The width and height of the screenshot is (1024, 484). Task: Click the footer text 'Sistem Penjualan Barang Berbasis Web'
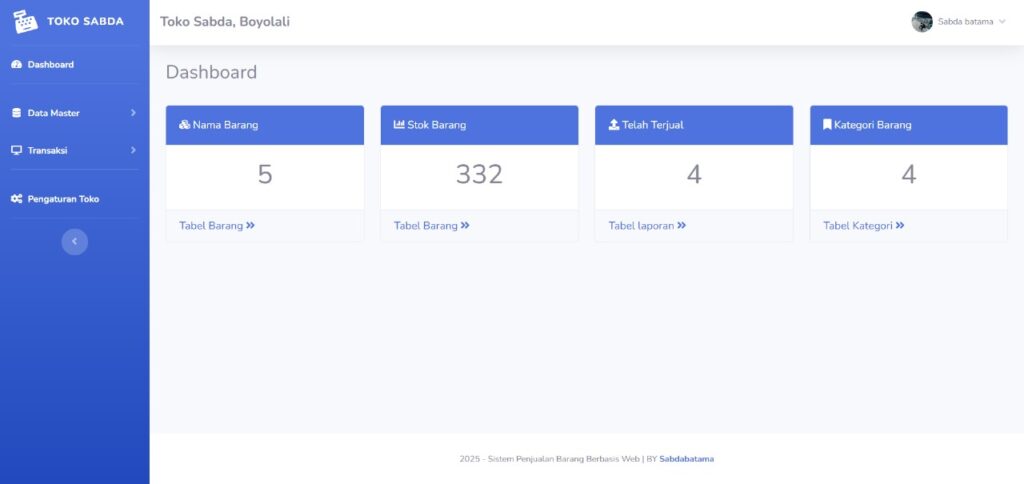point(564,459)
